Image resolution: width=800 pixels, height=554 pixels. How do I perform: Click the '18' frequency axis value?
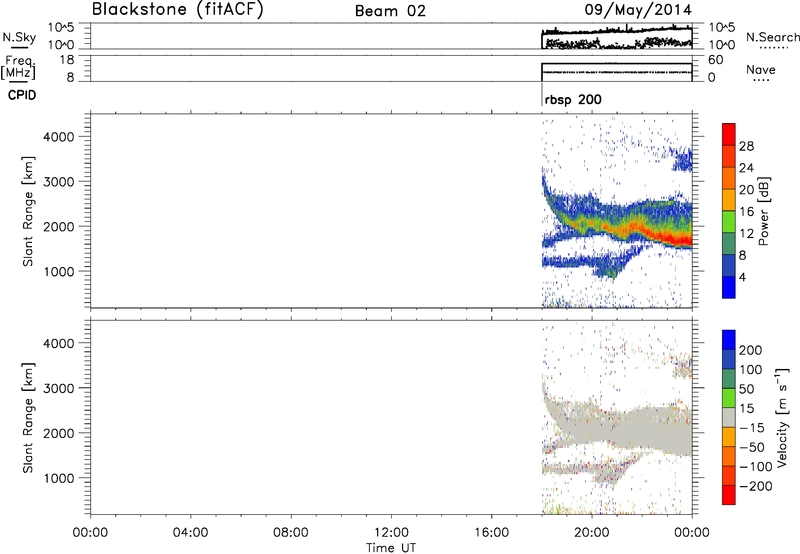[x=67, y=60]
